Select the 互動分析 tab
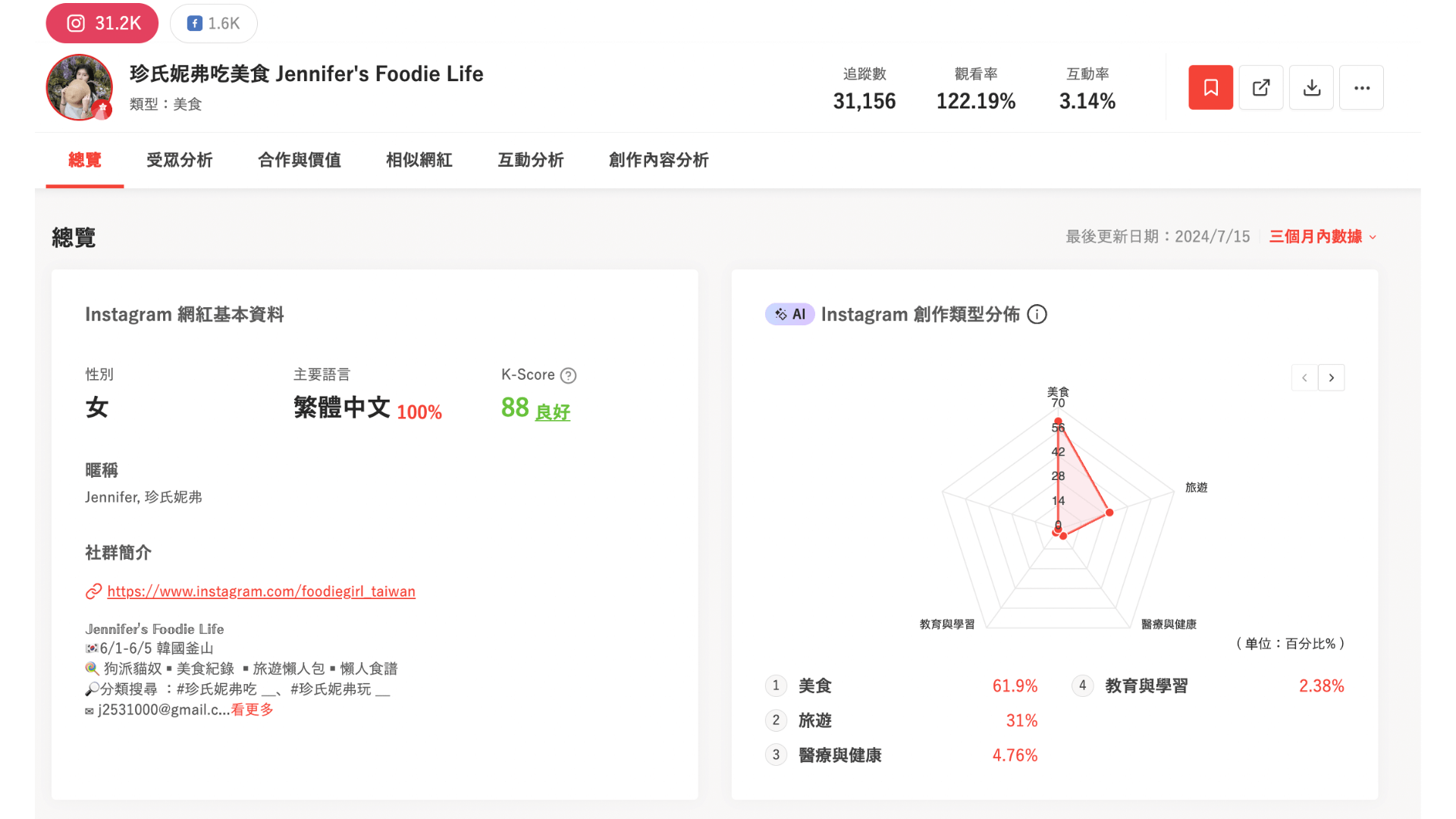The width and height of the screenshot is (1456, 819). point(531,160)
